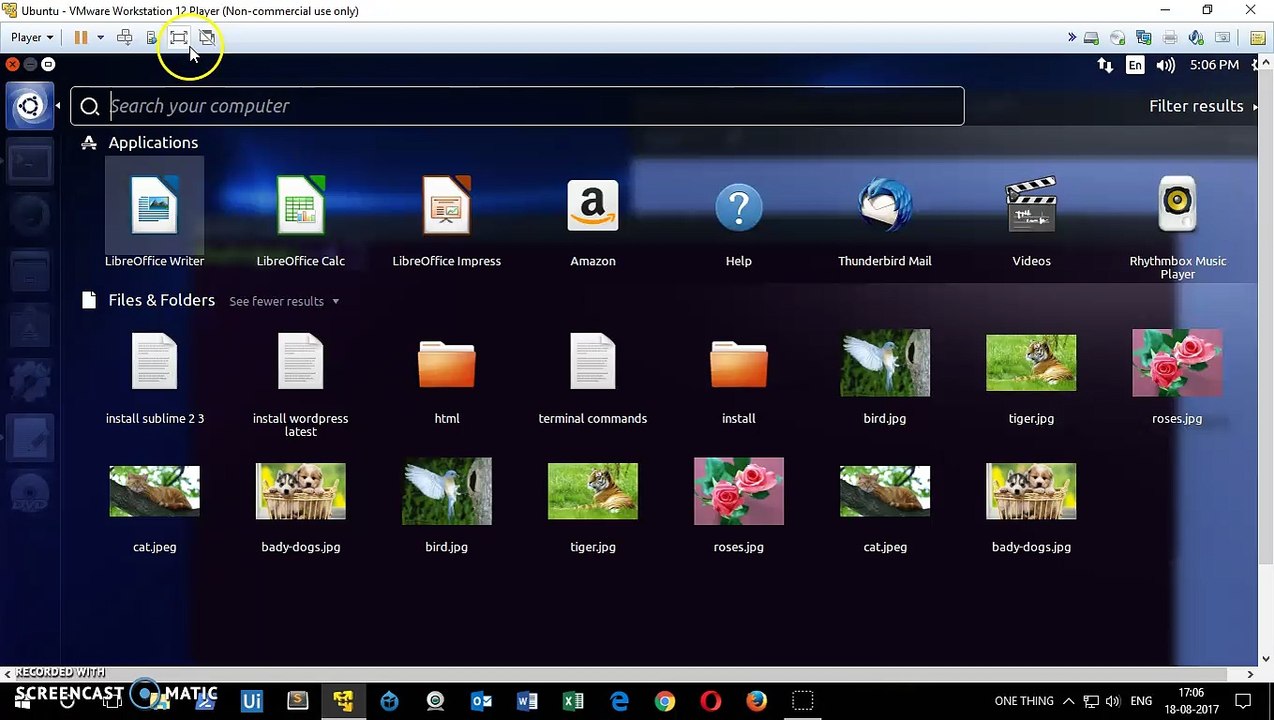Viewport: 1274px width, 720px height.
Task: Show hidden Windows tray icons
Action: [x=1068, y=701]
